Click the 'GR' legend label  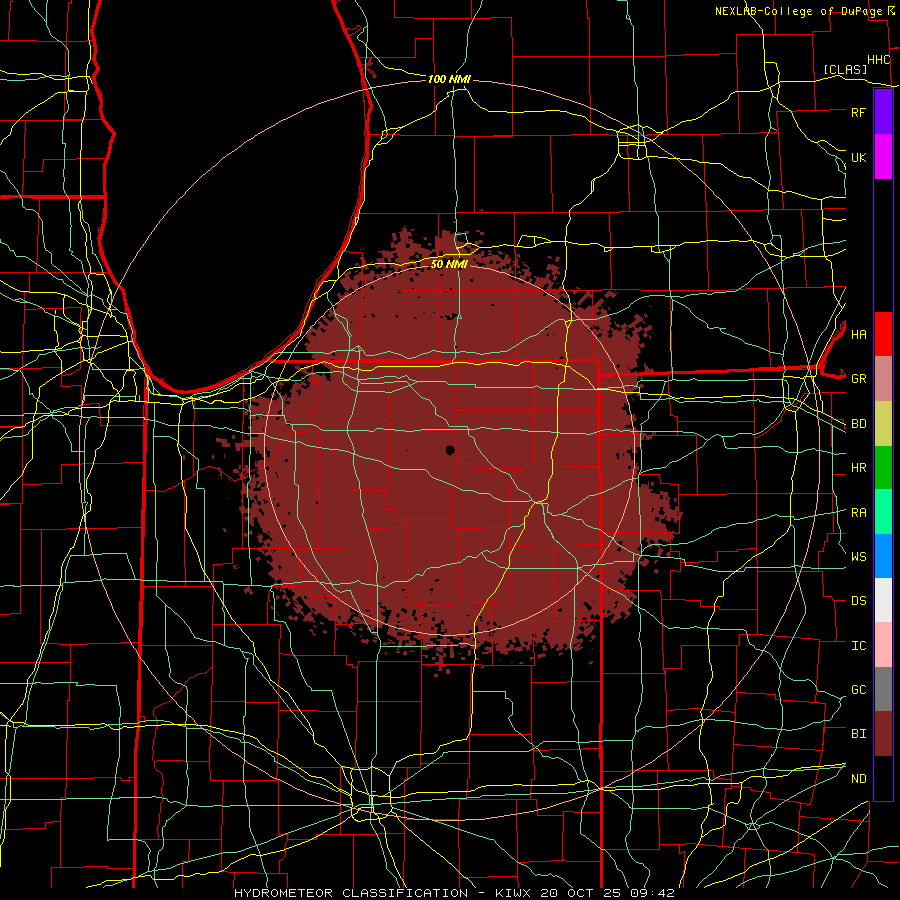[859, 379]
